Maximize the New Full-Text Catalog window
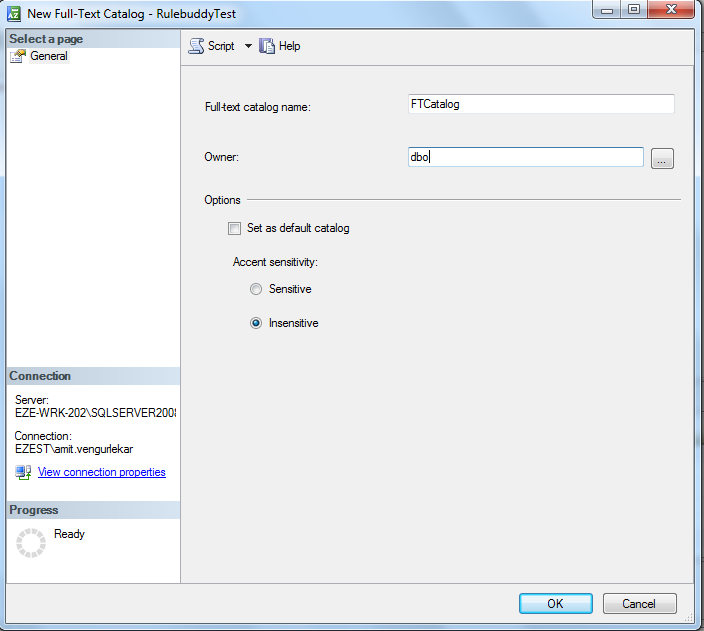 [x=633, y=10]
